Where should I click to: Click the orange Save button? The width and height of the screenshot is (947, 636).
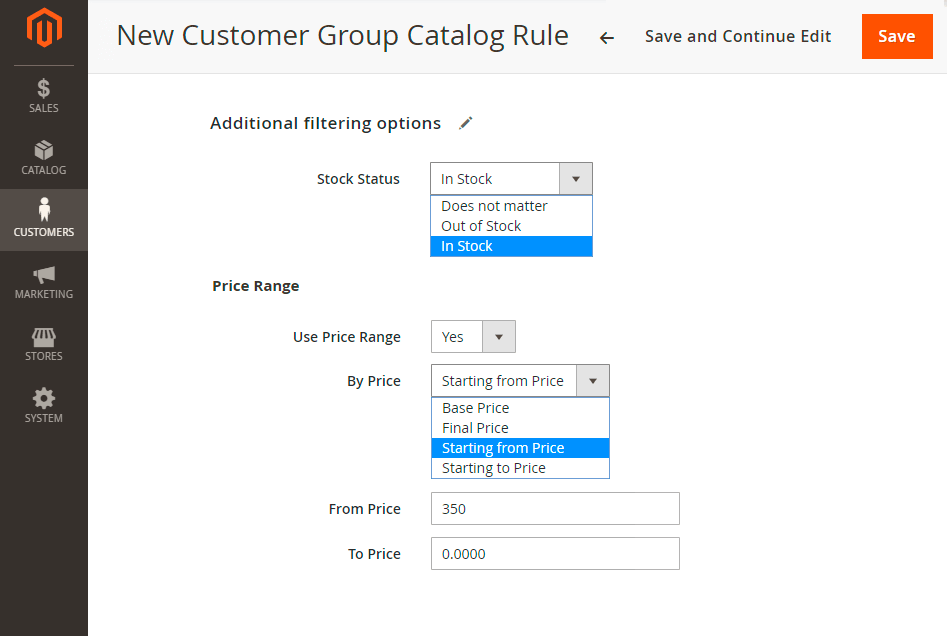coord(897,36)
